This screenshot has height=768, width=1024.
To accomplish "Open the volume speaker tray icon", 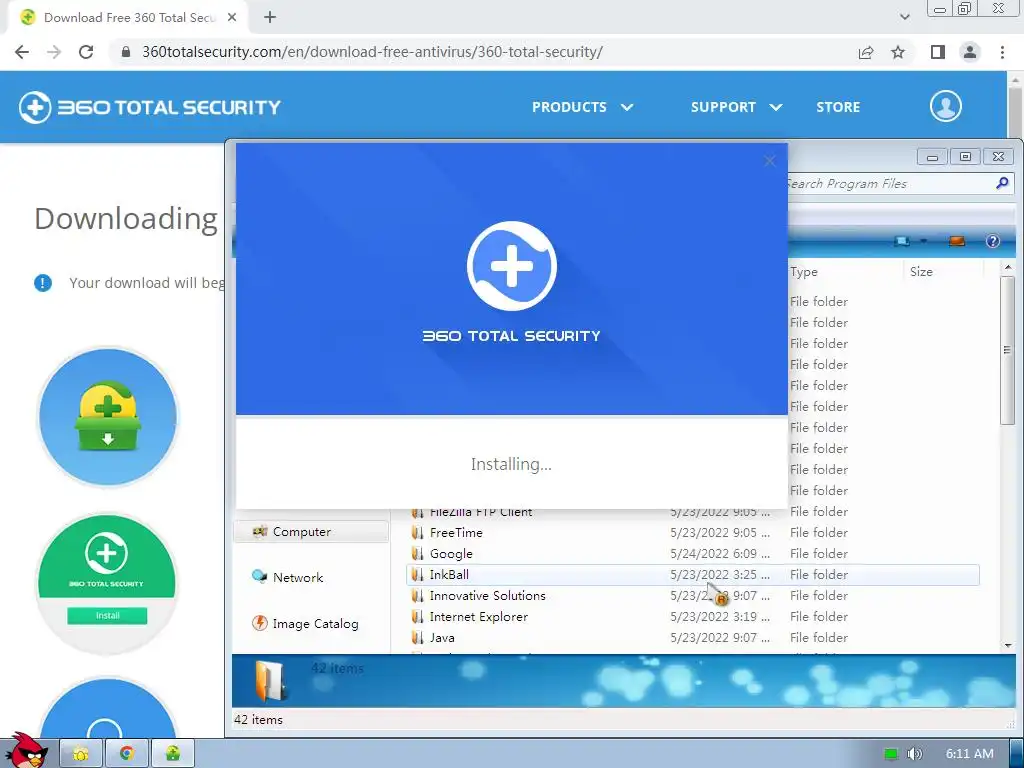I will click(915, 754).
